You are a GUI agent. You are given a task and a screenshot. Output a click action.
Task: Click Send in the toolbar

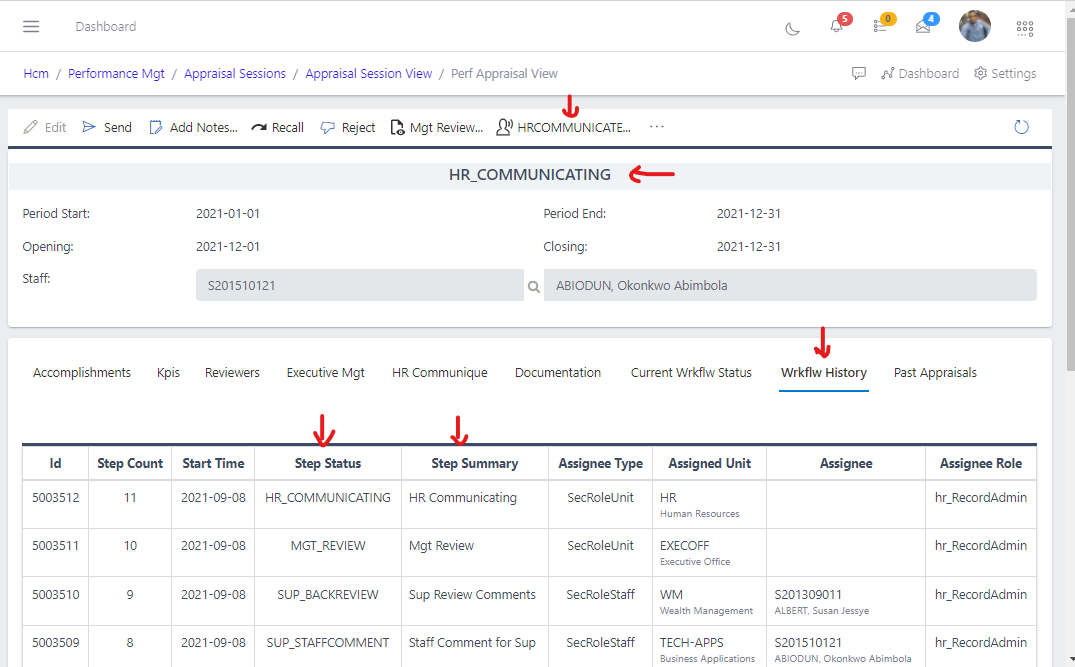[107, 127]
